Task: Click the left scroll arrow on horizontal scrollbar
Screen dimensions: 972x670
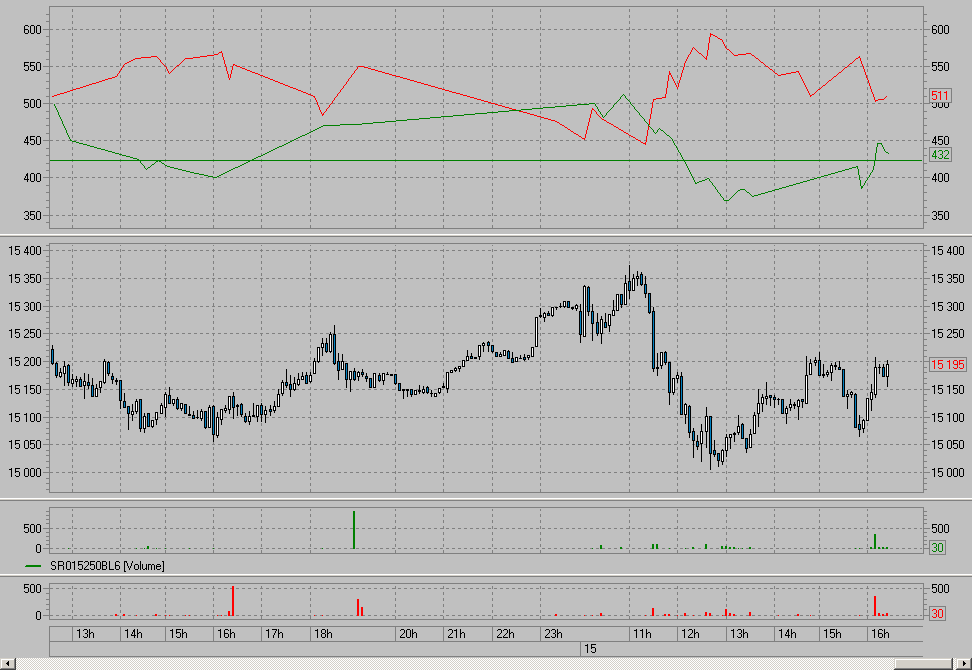Action: click(x=8, y=663)
